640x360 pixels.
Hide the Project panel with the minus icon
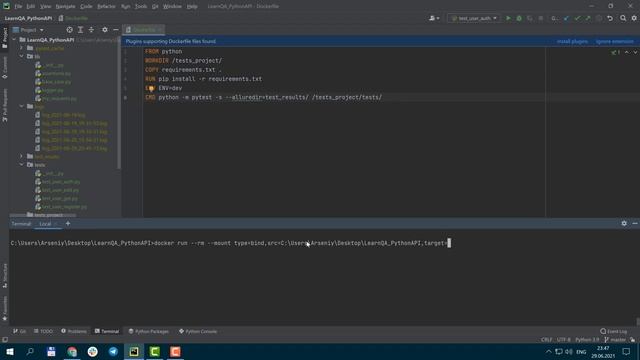click(x=116, y=30)
